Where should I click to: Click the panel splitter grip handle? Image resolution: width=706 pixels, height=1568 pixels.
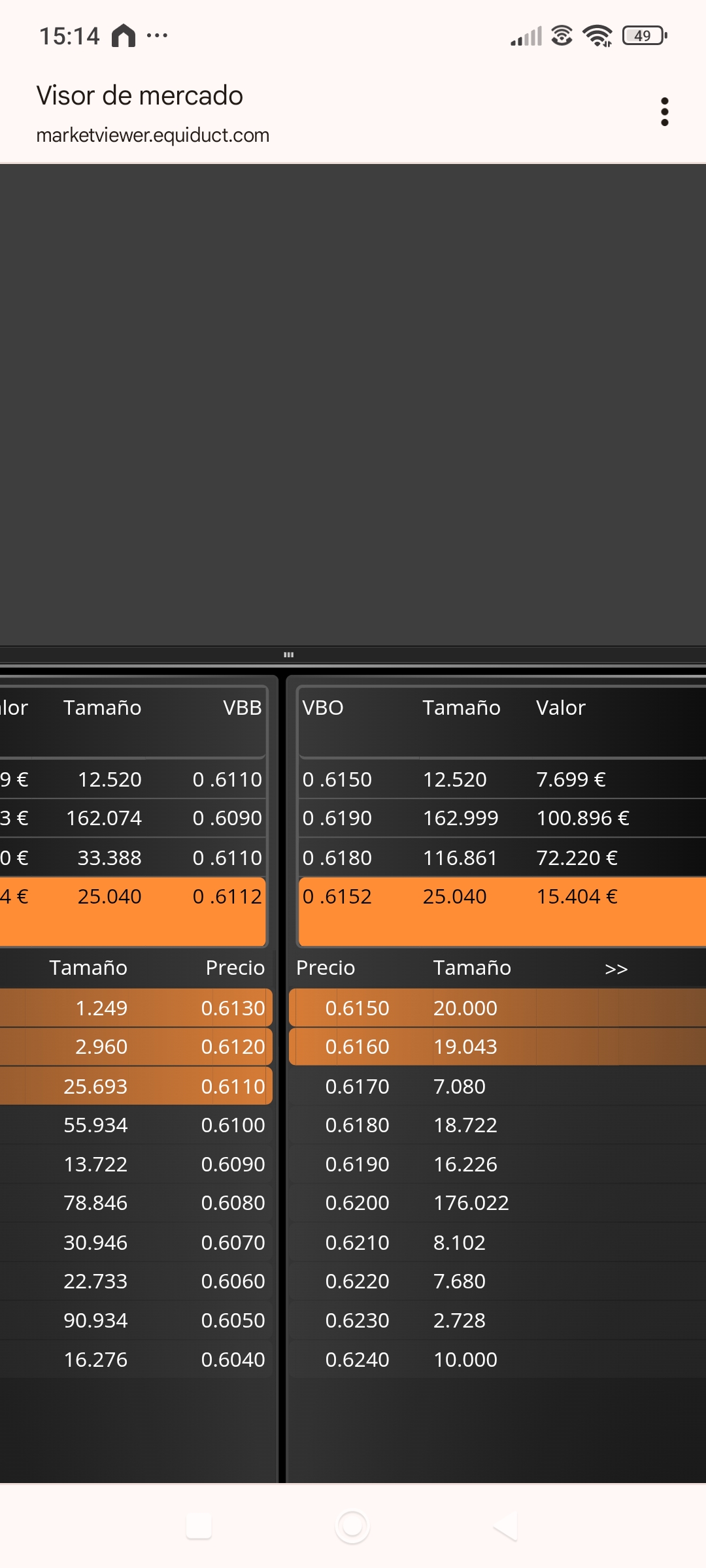288,655
